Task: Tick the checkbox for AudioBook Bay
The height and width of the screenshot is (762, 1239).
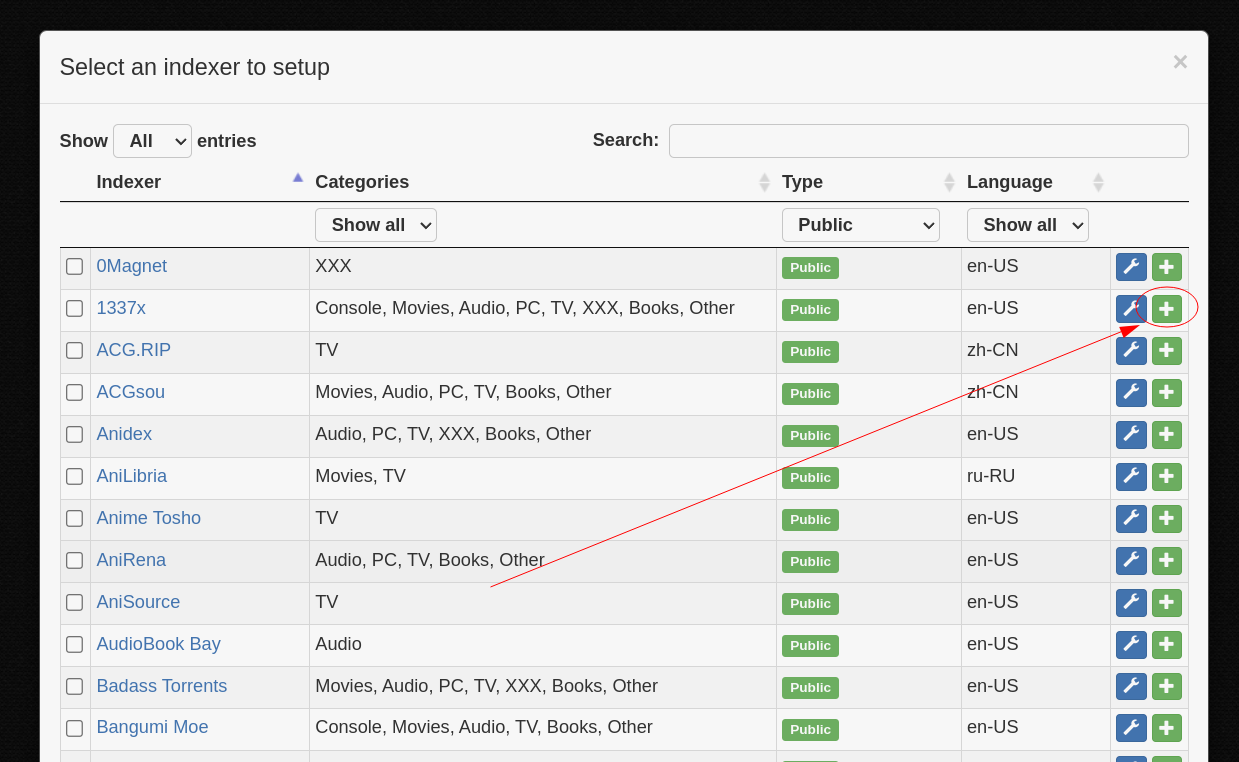Action: 75,644
